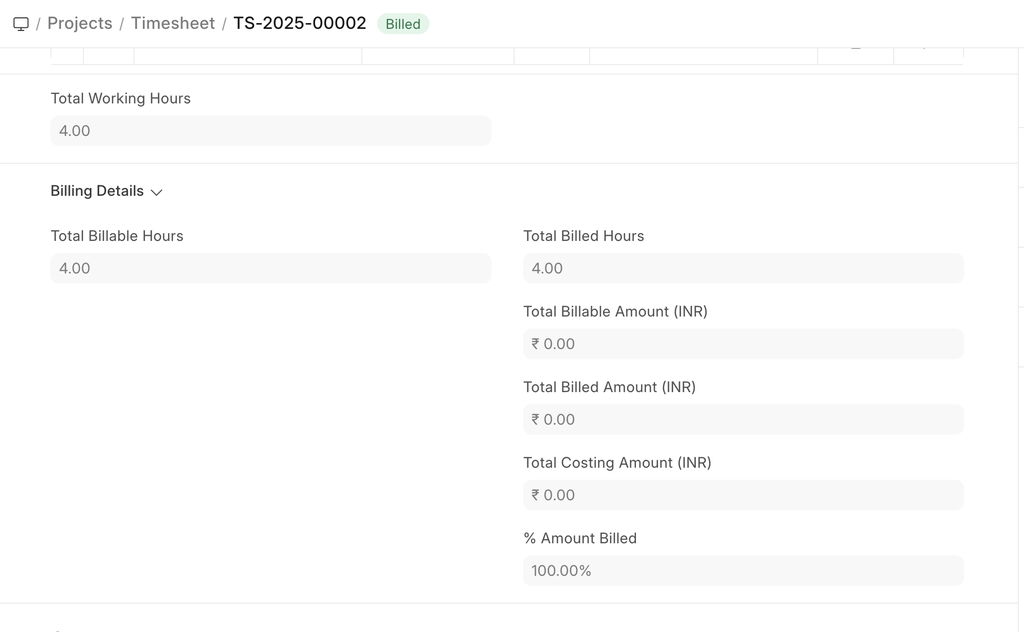Click the Total Billable Amount (INR) label
Viewport: 1024px width, 632px height.
(x=615, y=312)
